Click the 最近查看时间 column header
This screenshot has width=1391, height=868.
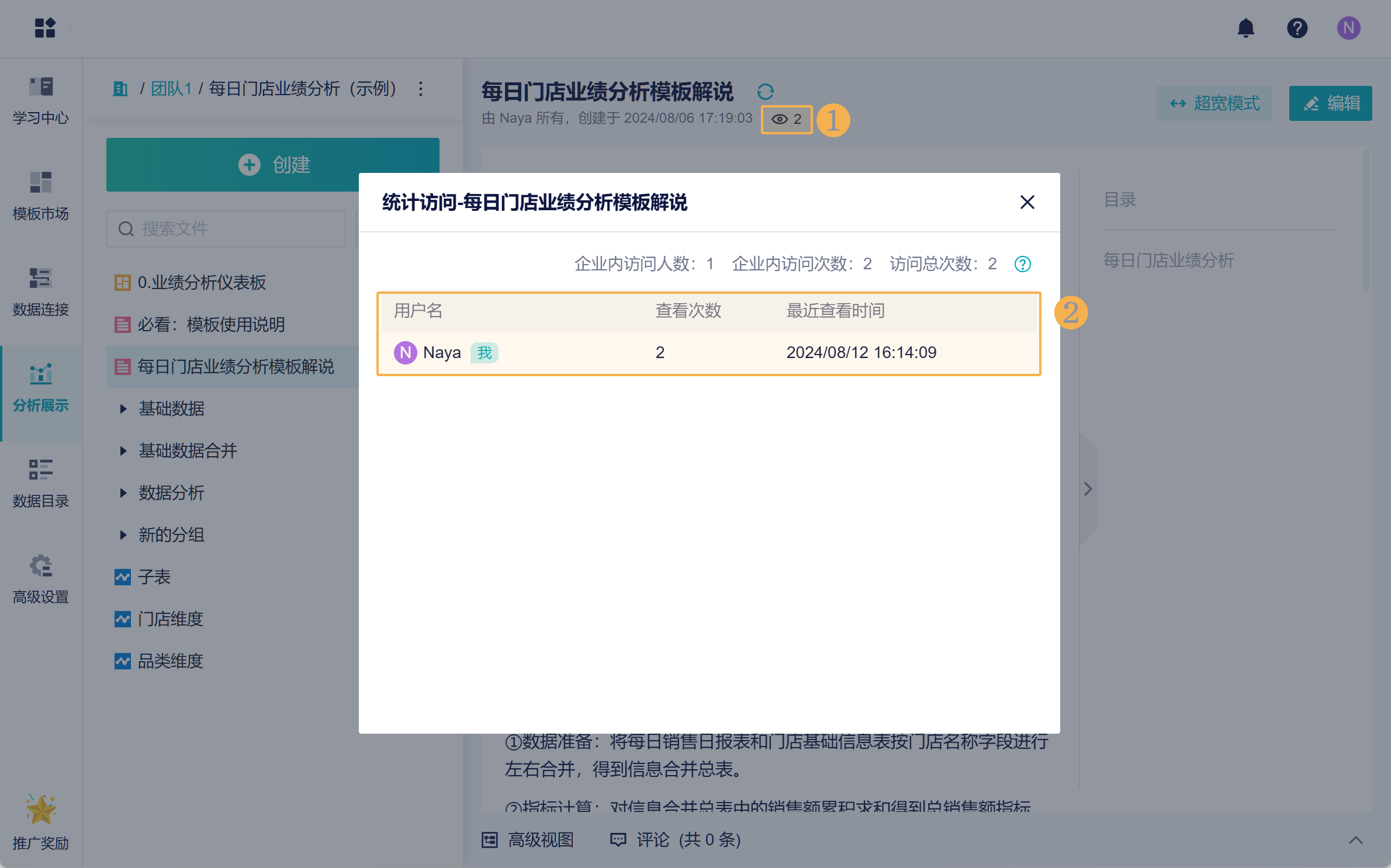[835, 311]
